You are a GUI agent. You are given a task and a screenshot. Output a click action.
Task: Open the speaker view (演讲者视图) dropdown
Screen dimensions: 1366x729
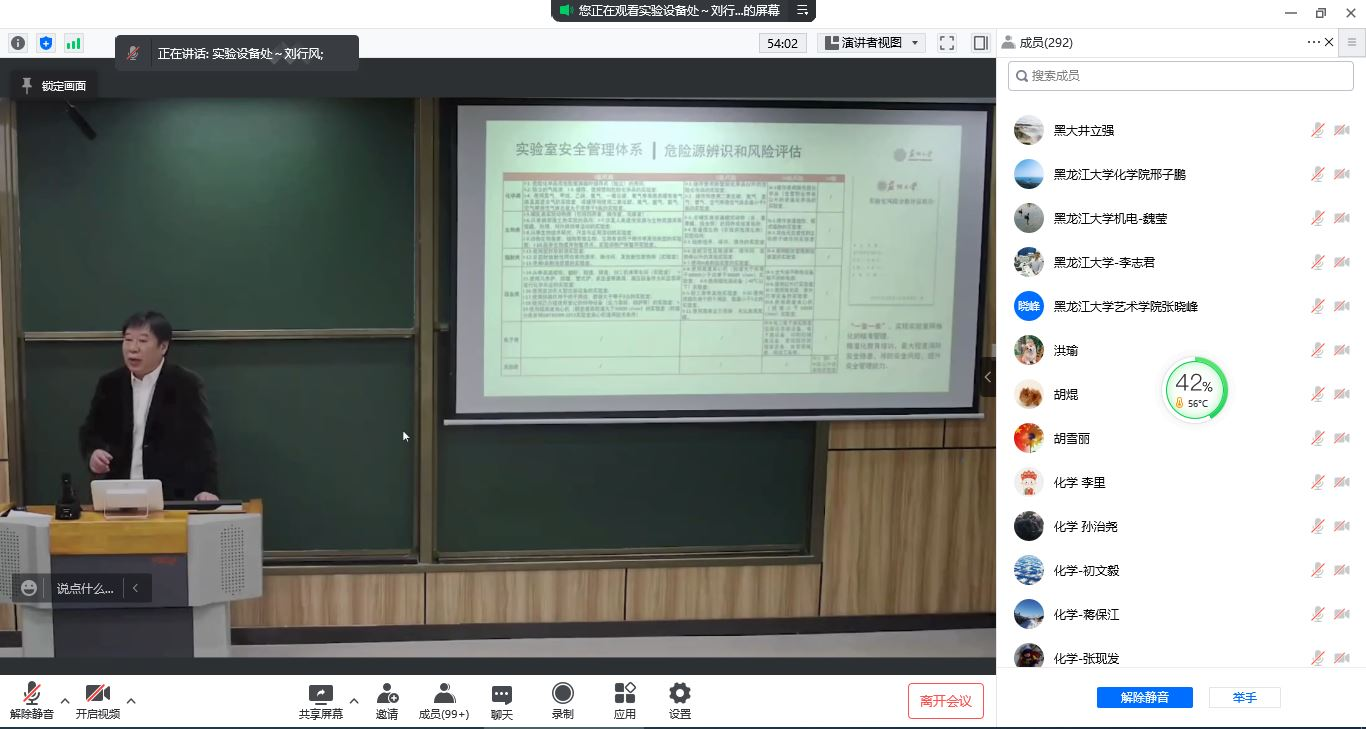pyautogui.click(x=871, y=43)
